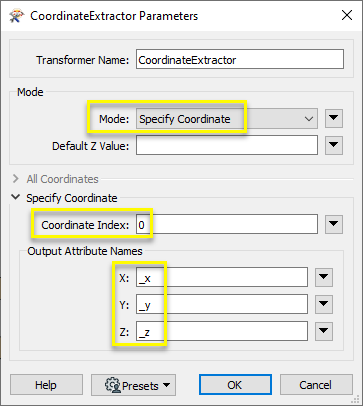Click the Cancel button
Viewport: 363px width, 406px height.
coord(316,385)
